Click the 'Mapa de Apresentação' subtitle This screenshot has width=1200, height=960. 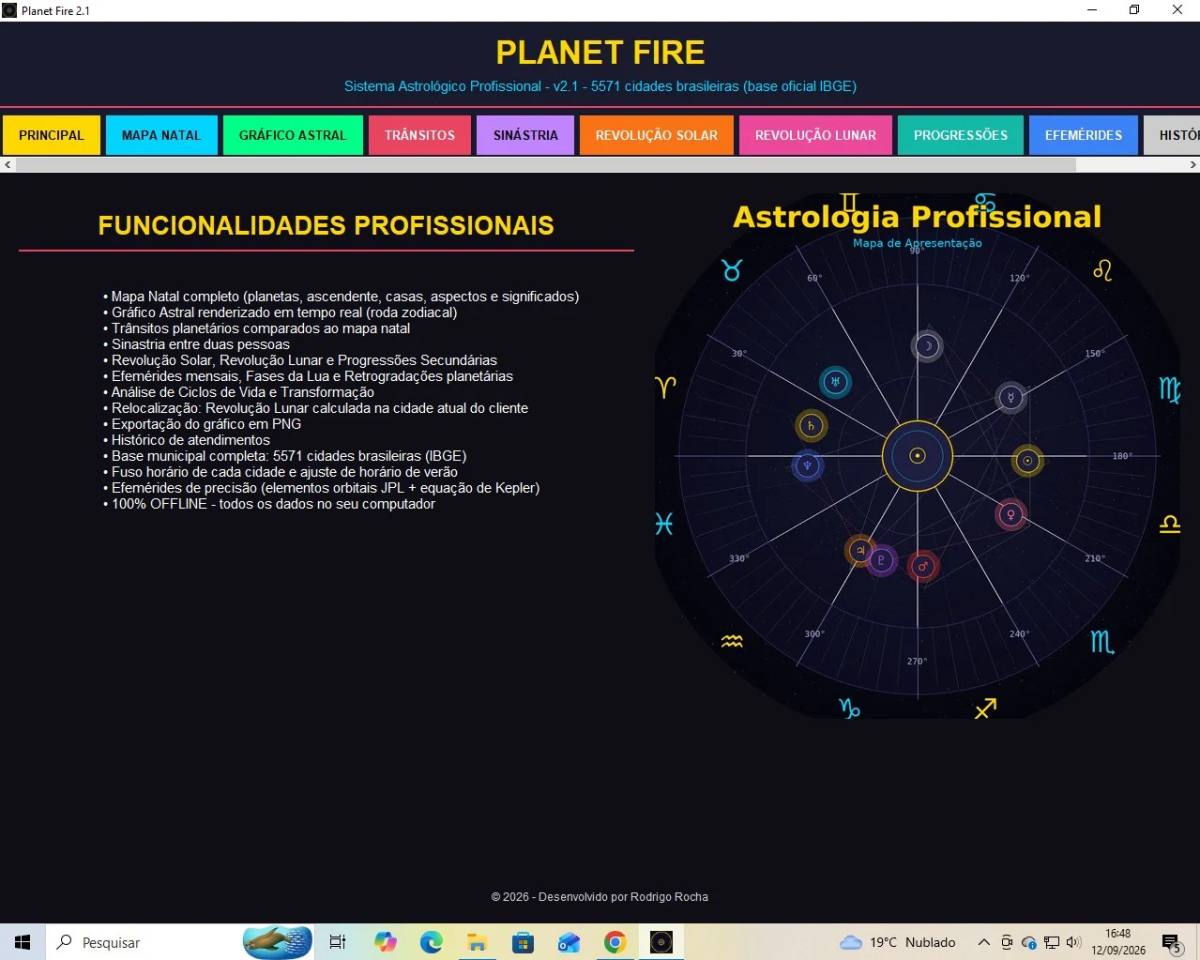coord(917,243)
